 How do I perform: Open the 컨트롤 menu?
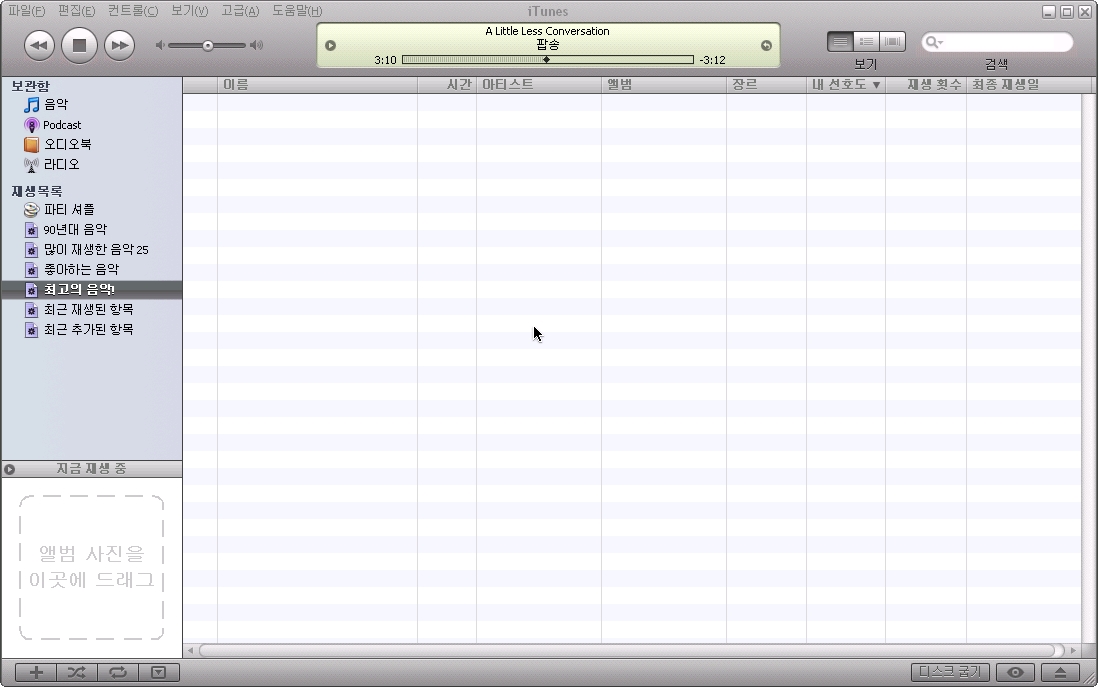pos(133,11)
